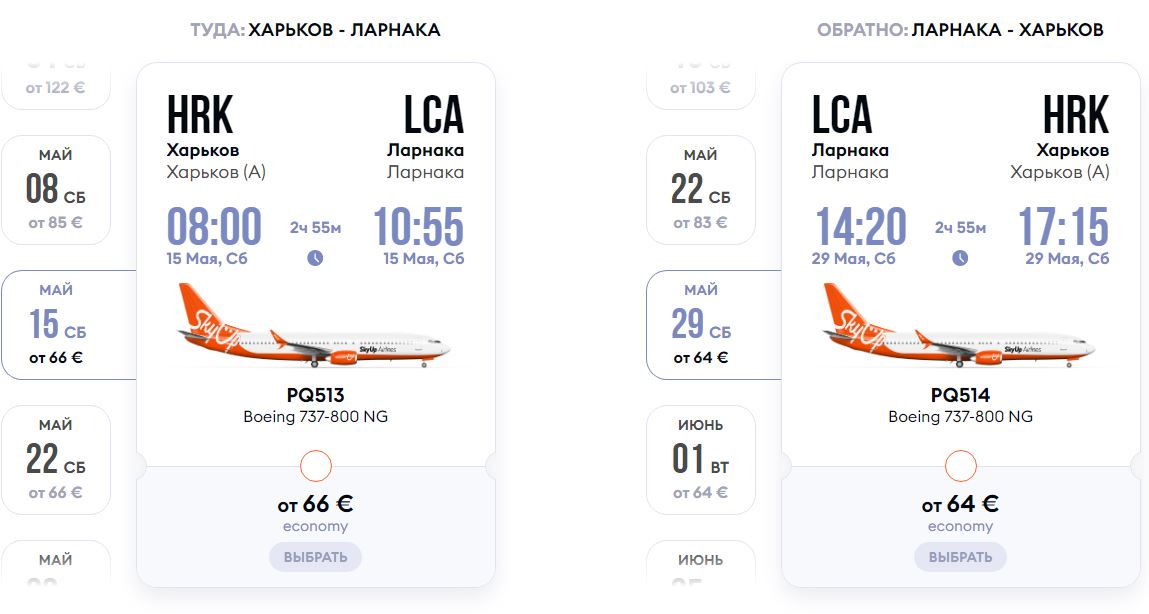1149x614 pixels.
Task: Select the return economy fare radio circle
Action: pyautogui.click(x=961, y=466)
